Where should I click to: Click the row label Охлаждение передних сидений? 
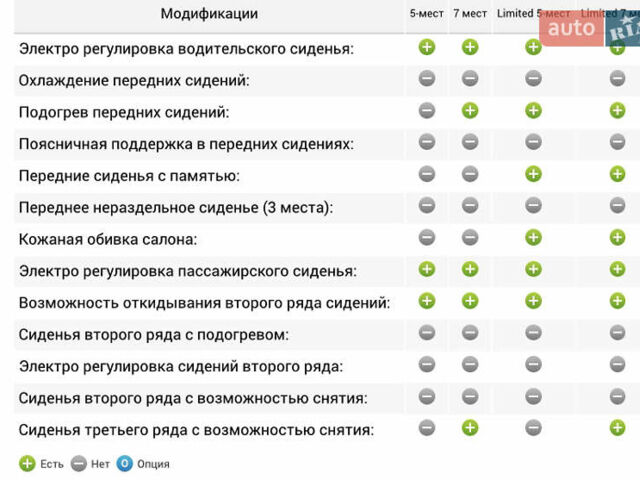coord(134,80)
